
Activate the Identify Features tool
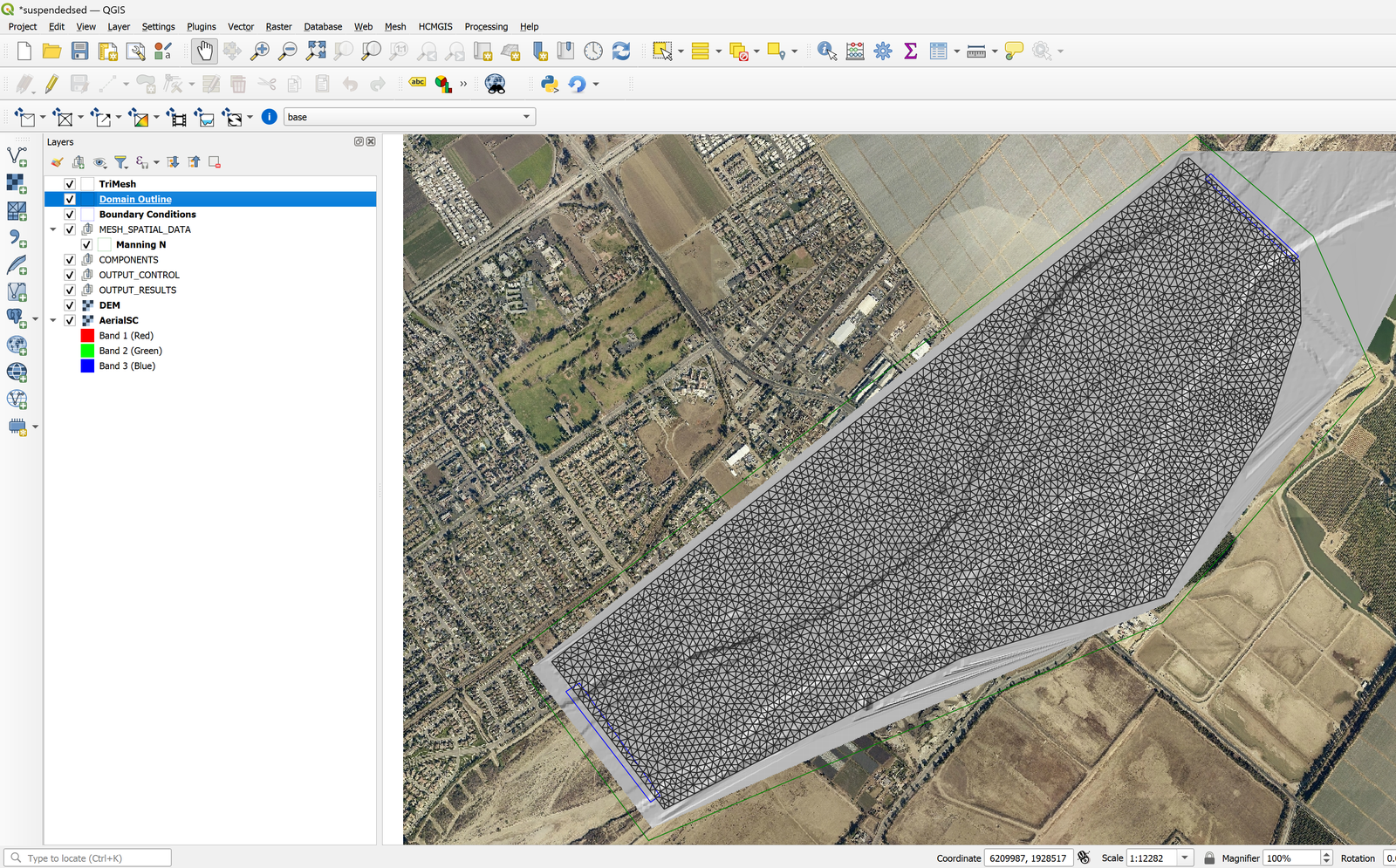coord(826,51)
